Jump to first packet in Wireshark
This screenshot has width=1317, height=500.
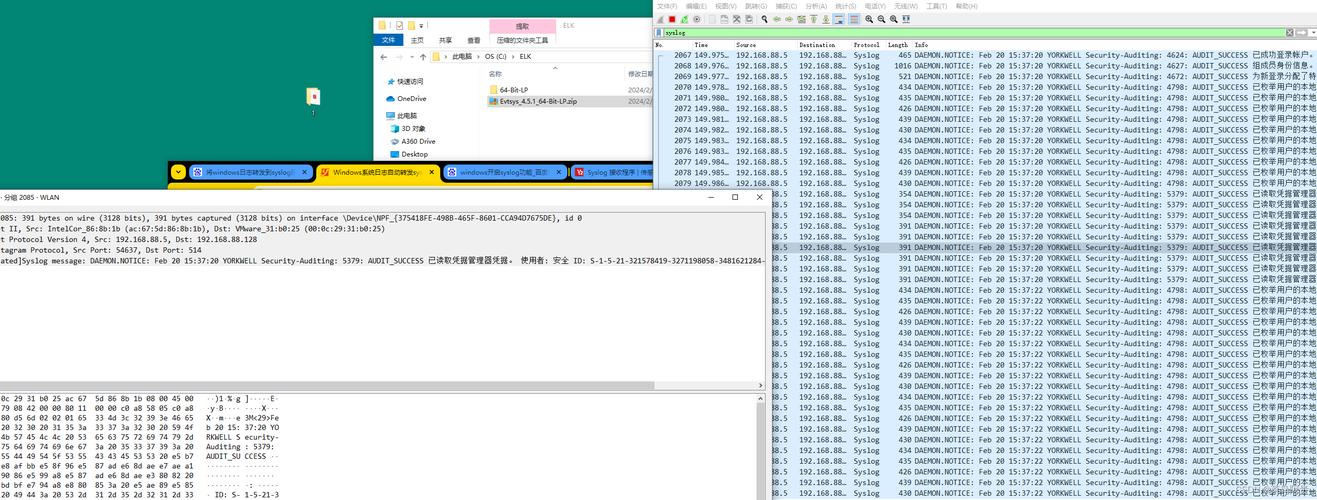tap(813, 19)
